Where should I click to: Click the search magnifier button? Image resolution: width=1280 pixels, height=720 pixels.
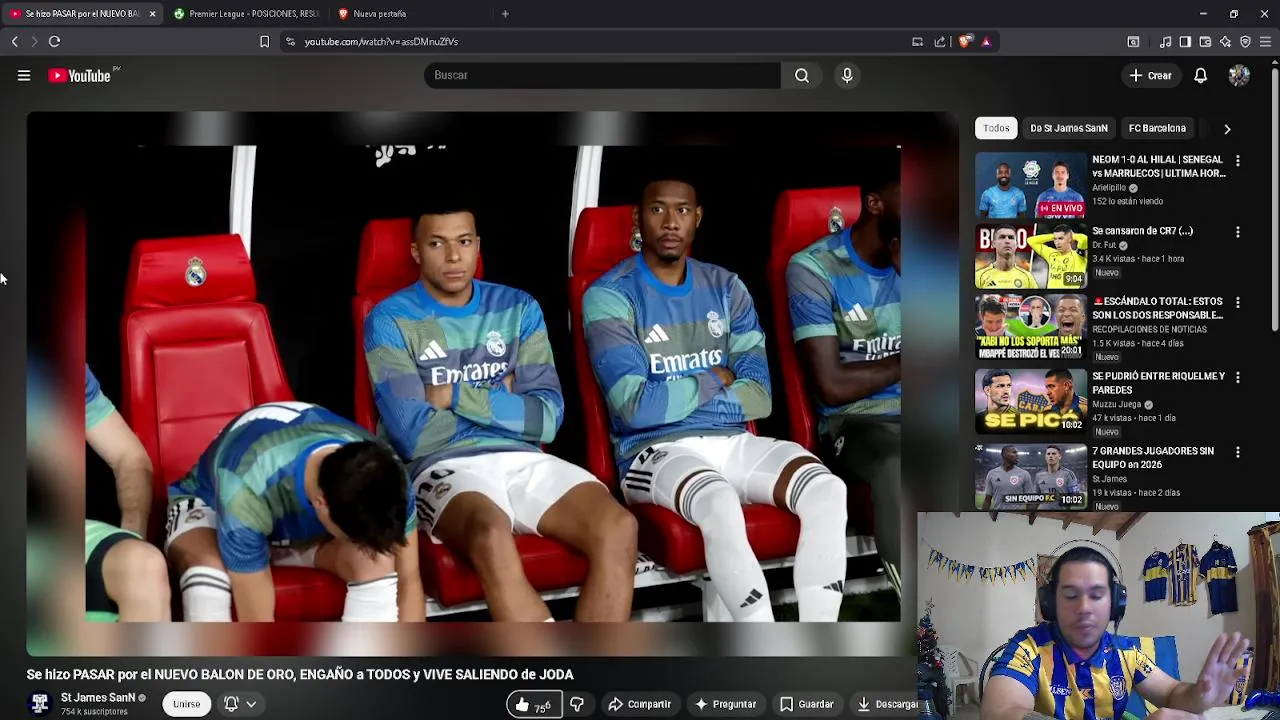click(x=802, y=75)
